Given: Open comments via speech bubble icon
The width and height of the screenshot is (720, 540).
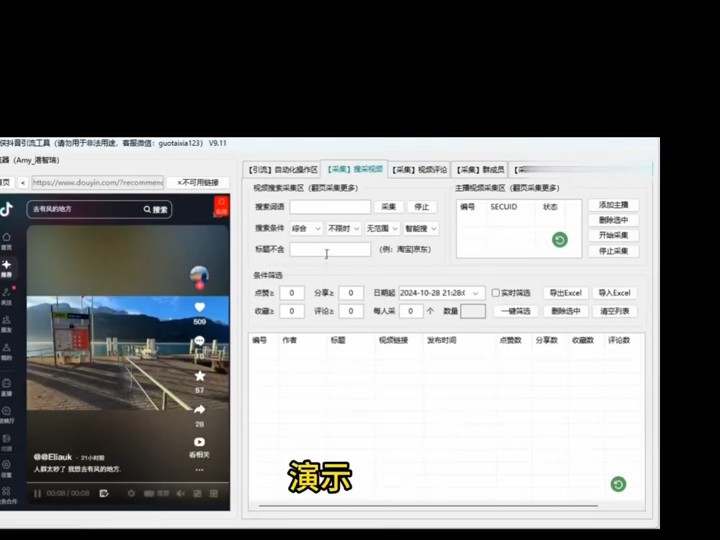Looking at the screenshot, I should tap(199, 341).
